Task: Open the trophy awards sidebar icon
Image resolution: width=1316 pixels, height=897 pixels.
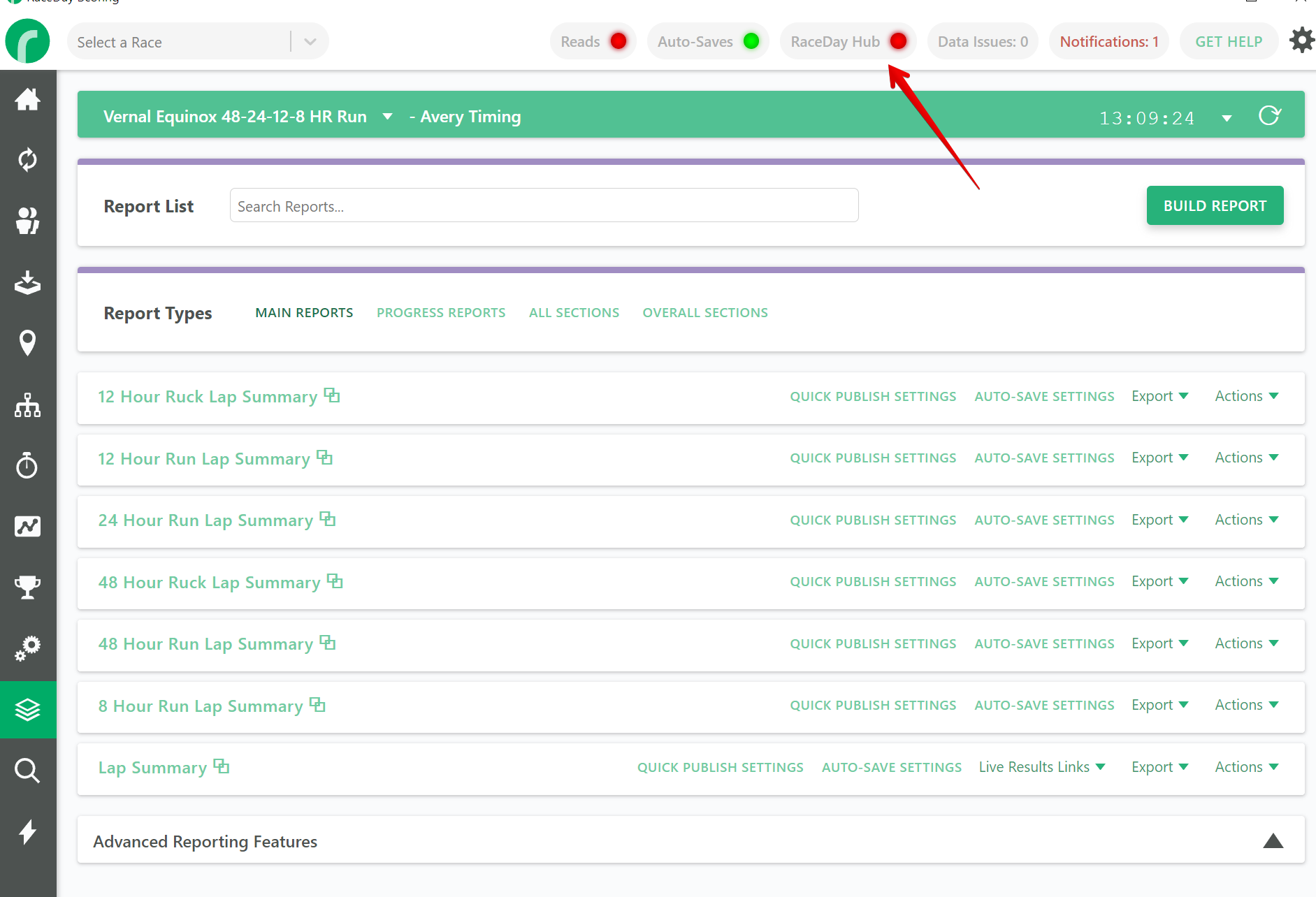Action: click(27, 588)
